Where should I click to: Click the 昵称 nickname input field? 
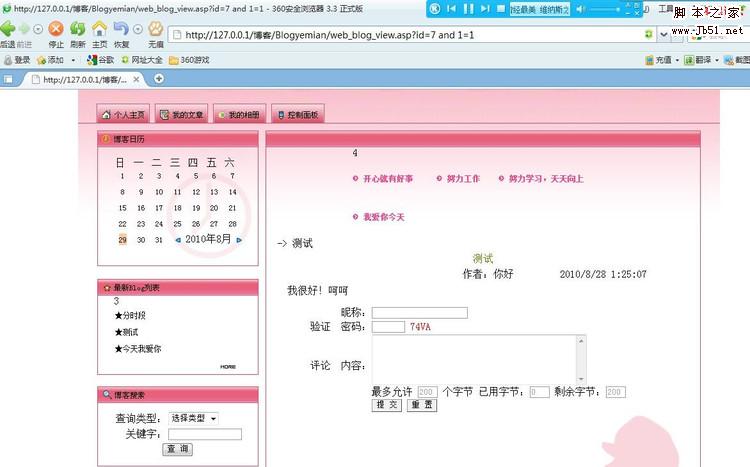419,313
